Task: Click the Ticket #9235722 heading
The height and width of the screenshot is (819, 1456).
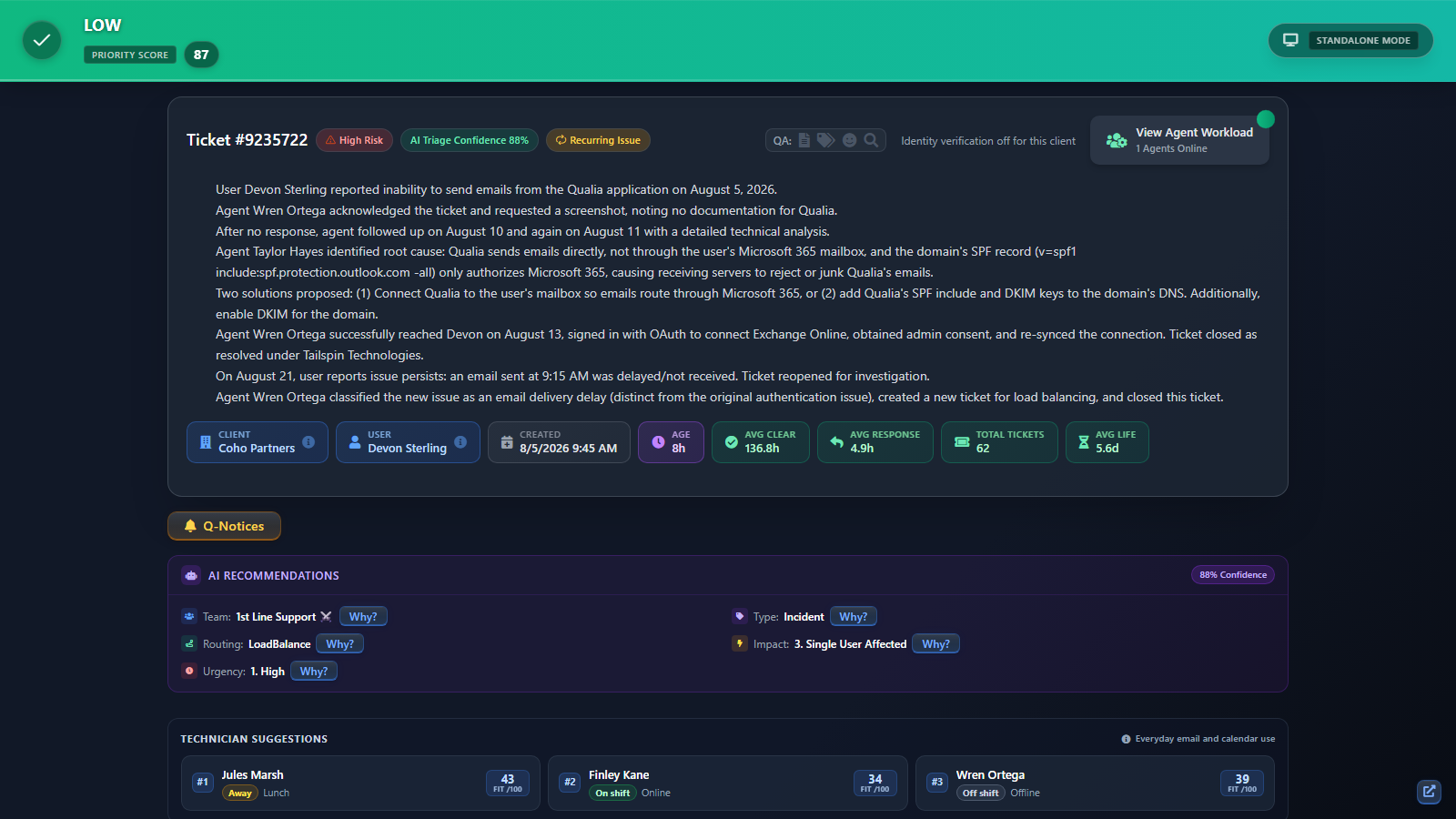Action: [248, 140]
